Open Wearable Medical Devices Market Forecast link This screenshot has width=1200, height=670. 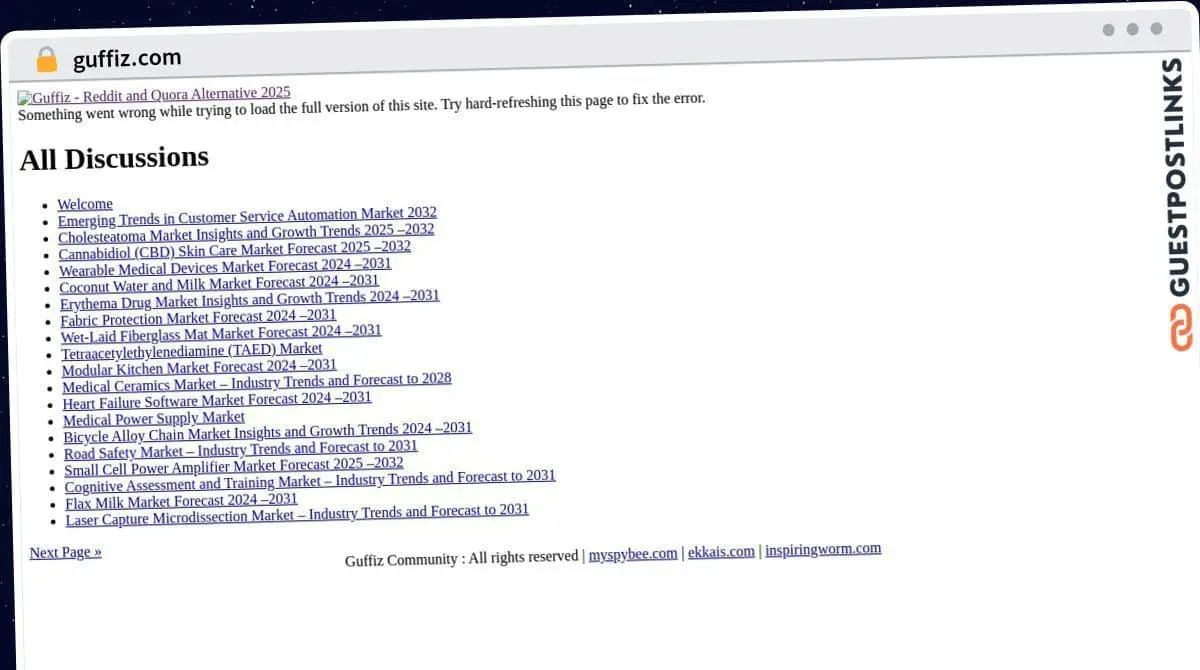pos(225,267)
